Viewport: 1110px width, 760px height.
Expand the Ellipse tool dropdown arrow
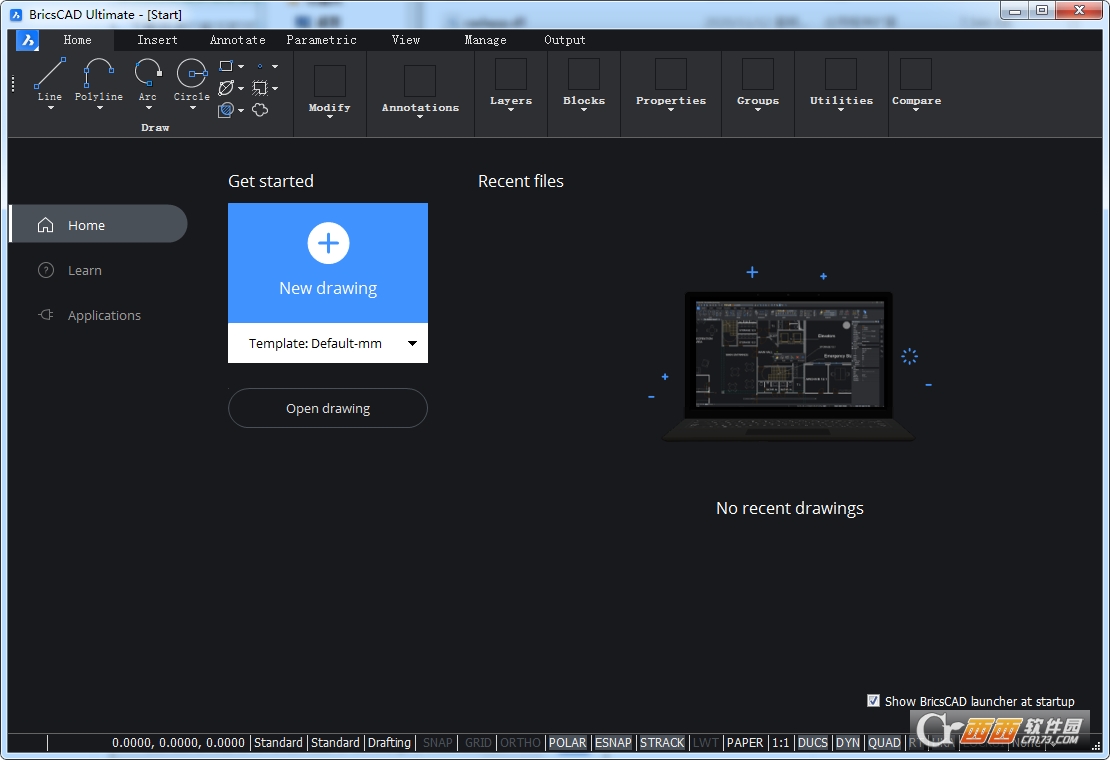pos(241,88)
